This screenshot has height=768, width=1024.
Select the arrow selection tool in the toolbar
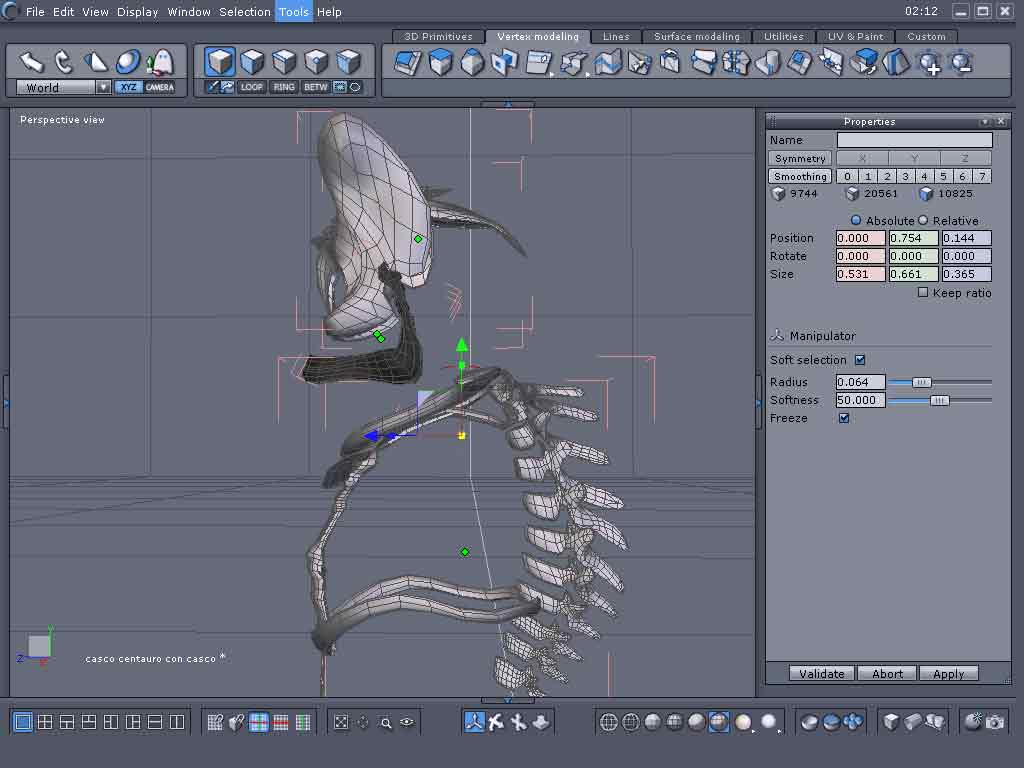click(x=32, y=62)
